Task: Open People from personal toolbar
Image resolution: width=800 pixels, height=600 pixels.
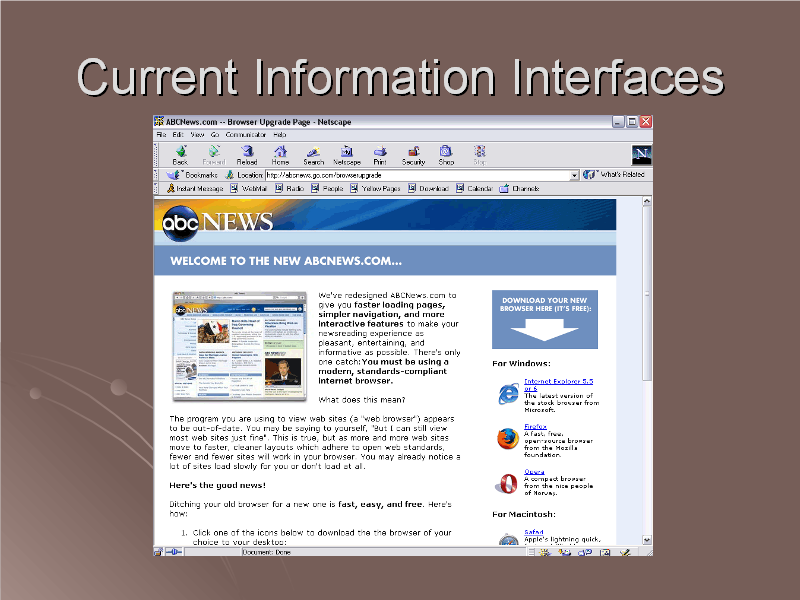Action: pos(327,188)
